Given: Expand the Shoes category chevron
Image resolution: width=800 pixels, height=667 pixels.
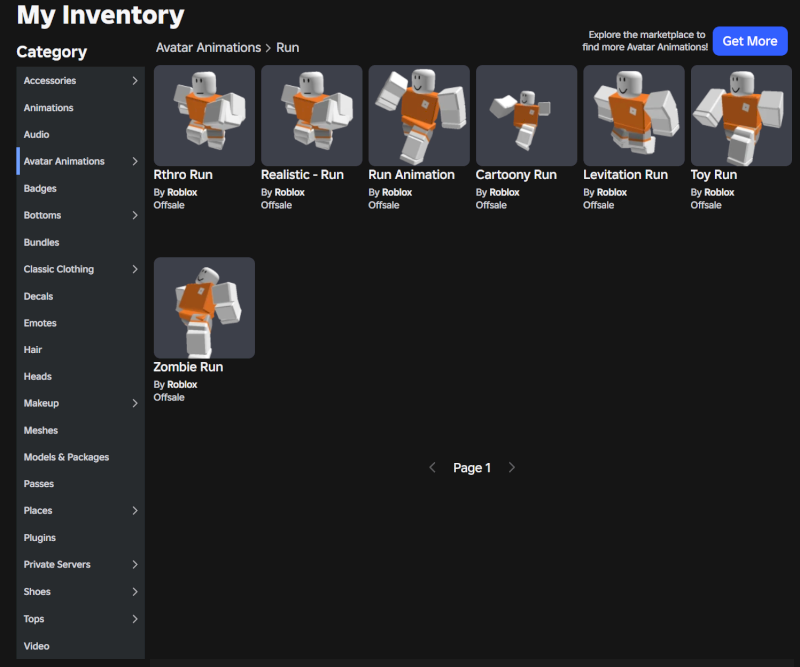Looking at the screenshot, I should pyautogui.click(x=135, y=591).
